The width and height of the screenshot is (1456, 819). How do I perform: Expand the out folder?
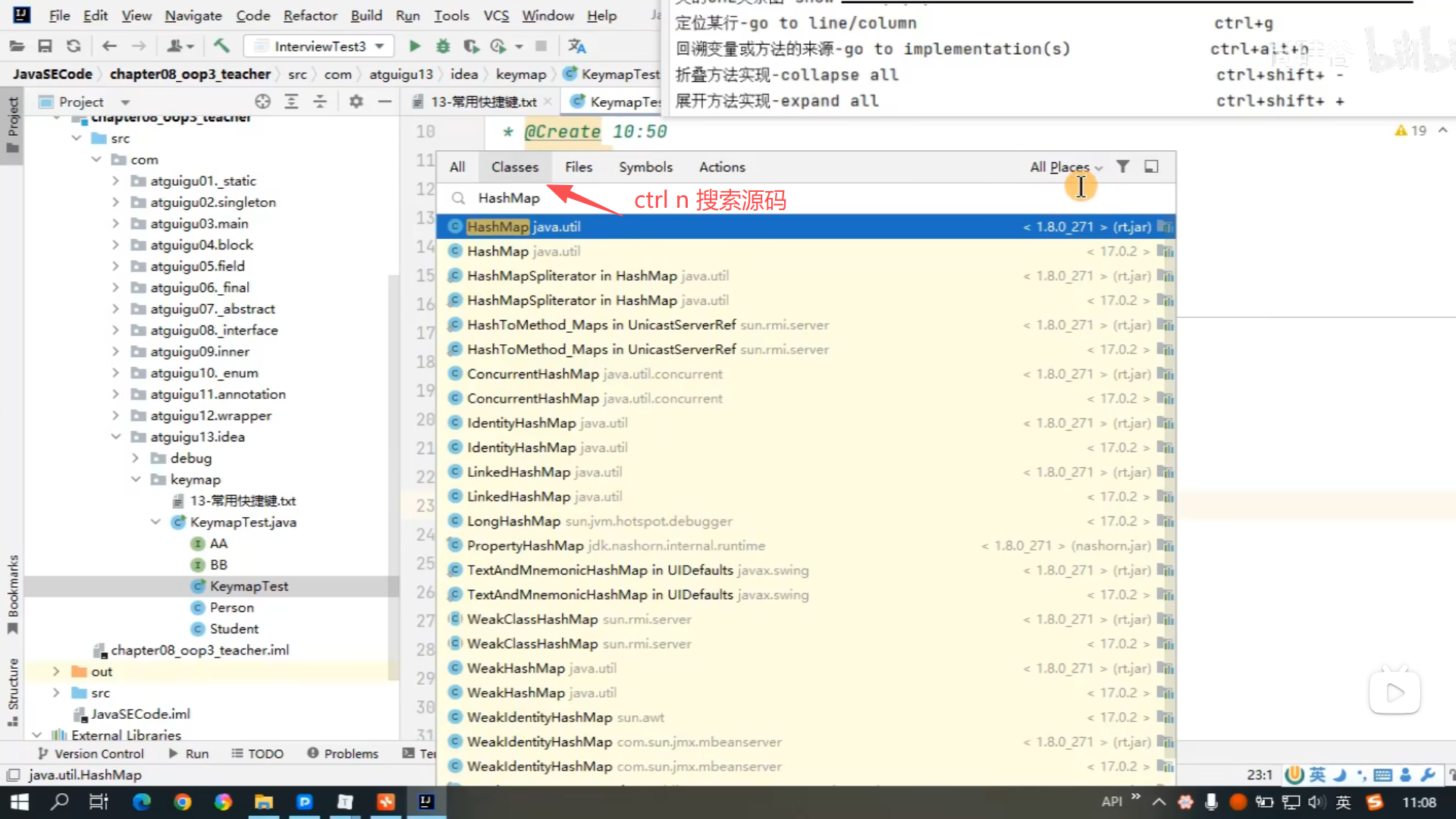[x=56, y=671]
